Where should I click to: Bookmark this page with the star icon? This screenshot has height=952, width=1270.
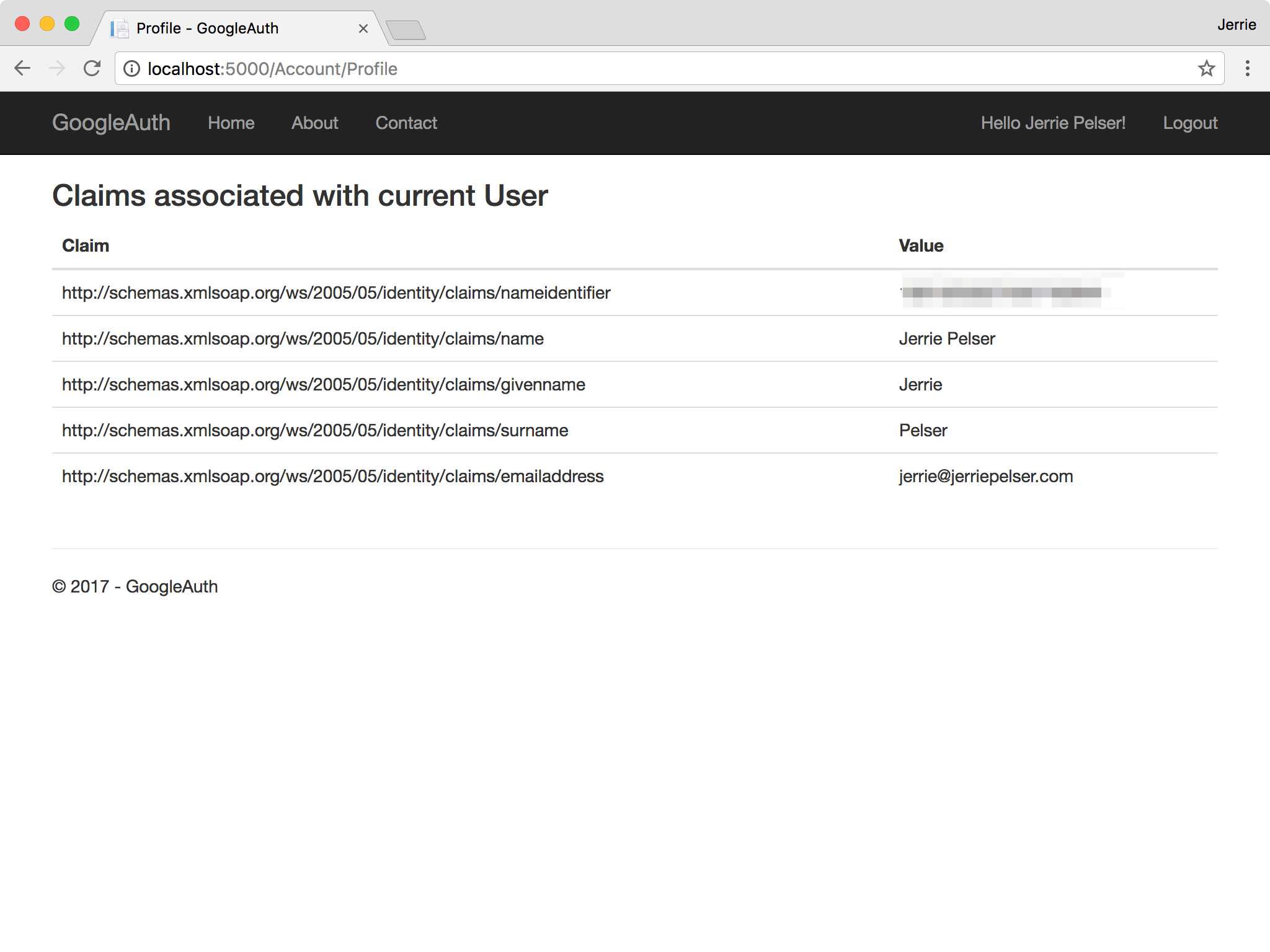coord(1206,68)
